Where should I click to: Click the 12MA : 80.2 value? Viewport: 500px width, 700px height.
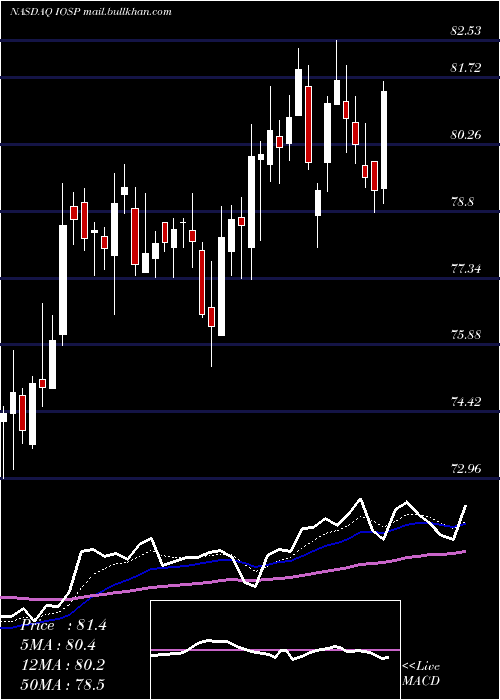point(62,665)
